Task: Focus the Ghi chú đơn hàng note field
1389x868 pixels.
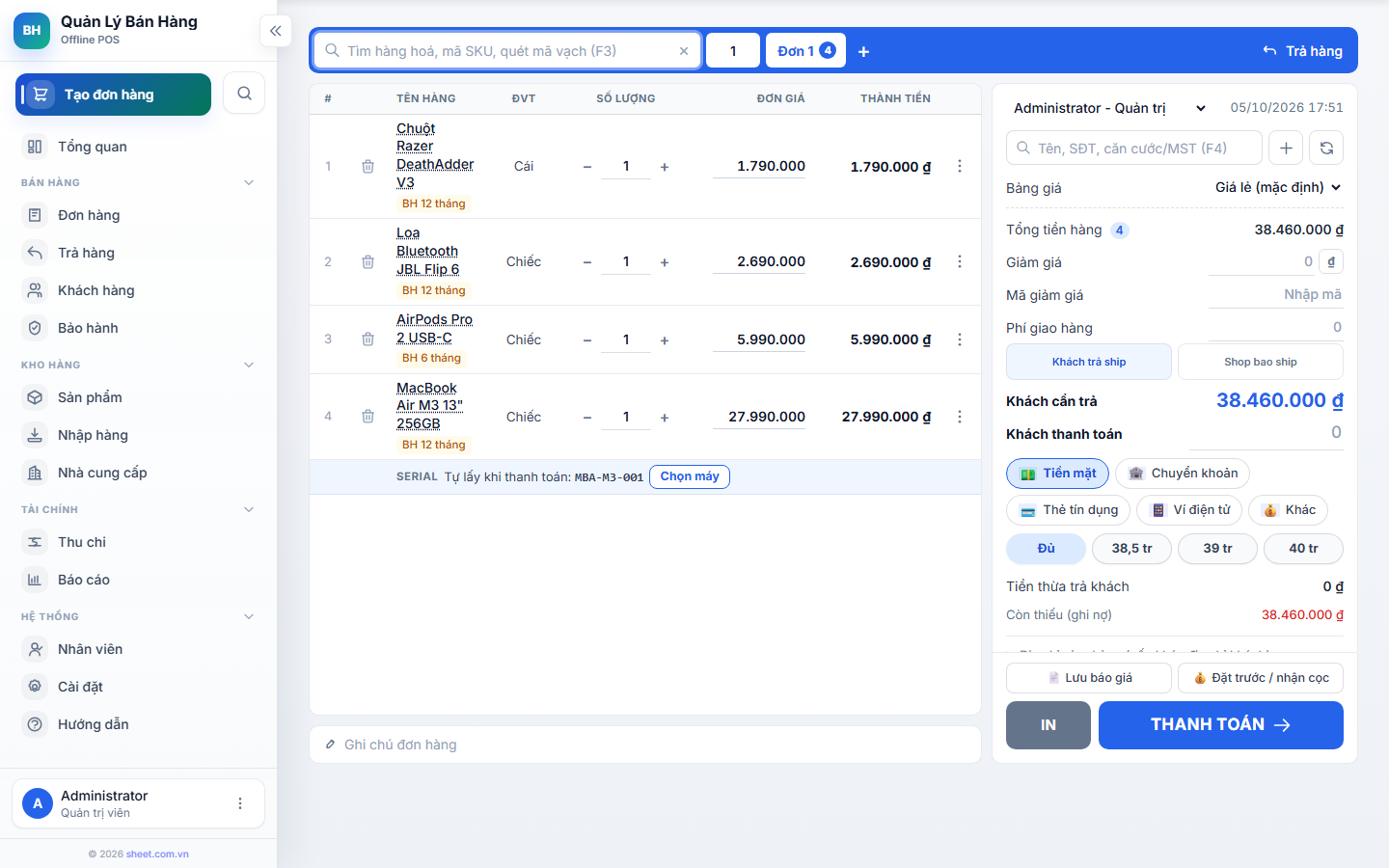Action: pyautogui.click(x=645, y=745)
